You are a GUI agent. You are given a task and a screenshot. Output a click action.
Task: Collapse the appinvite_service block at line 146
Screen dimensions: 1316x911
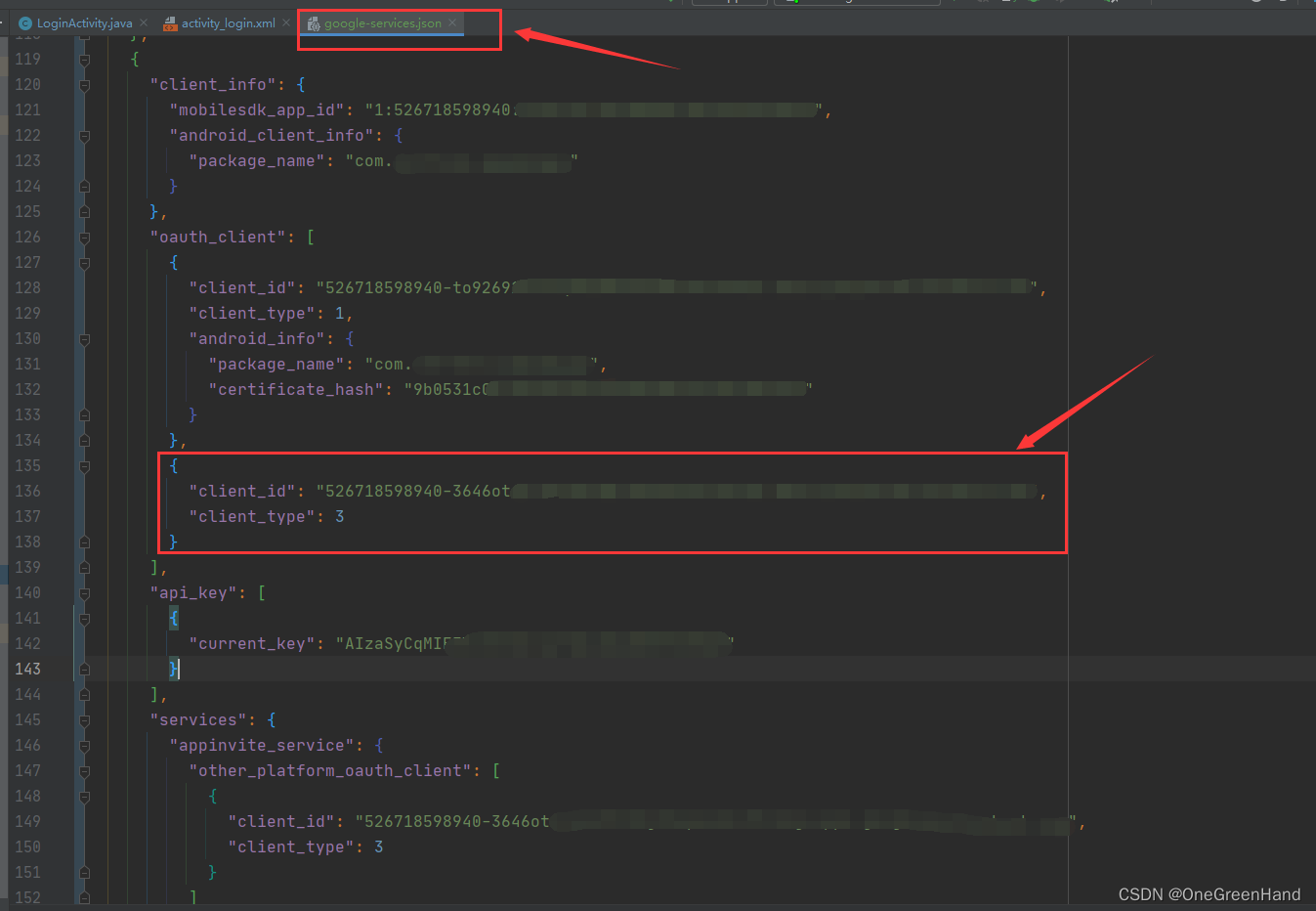click(84, 745)
